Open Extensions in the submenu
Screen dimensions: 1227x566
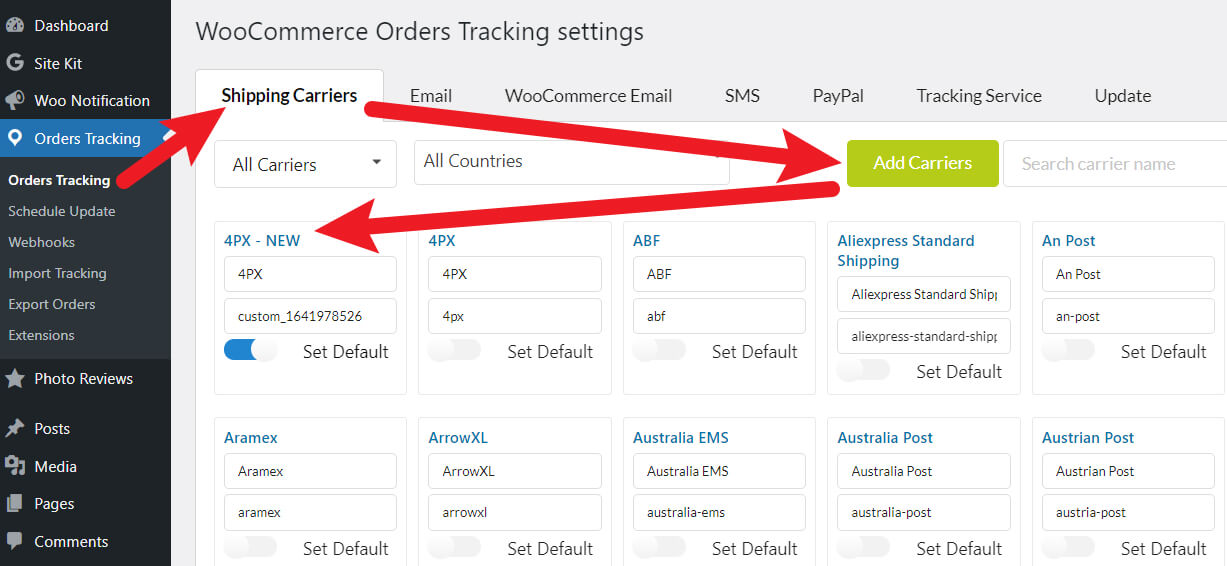pyautogui.click(x=41, y=335)
